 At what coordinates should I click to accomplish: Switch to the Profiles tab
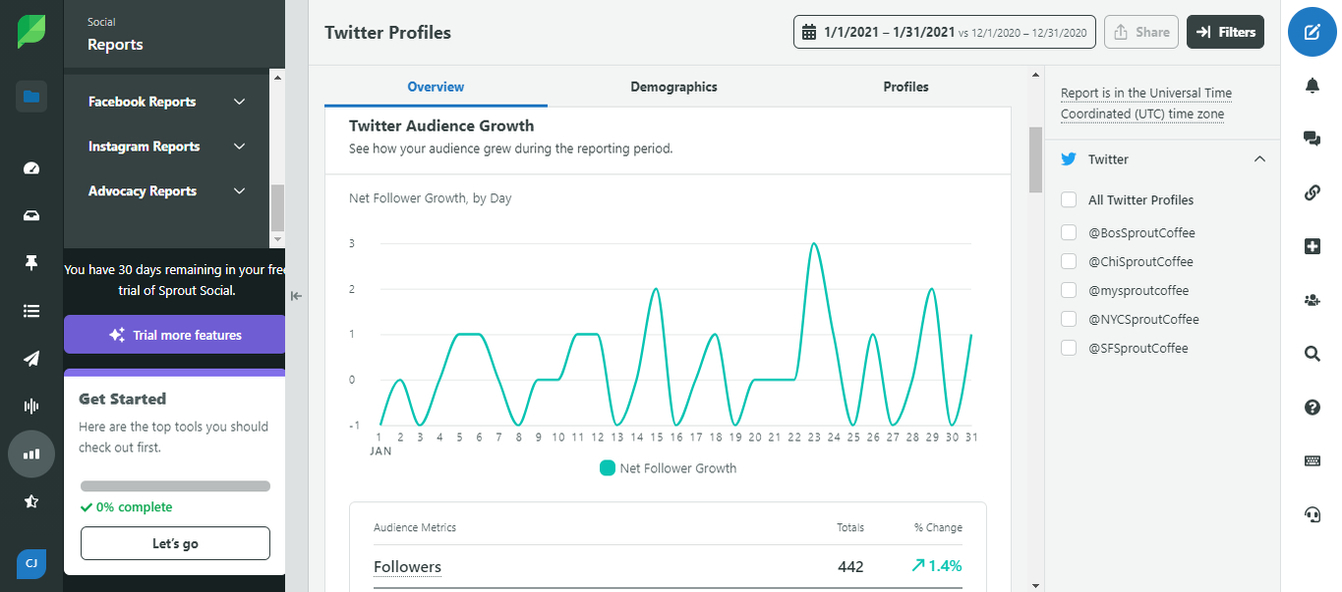coord(906,87)
